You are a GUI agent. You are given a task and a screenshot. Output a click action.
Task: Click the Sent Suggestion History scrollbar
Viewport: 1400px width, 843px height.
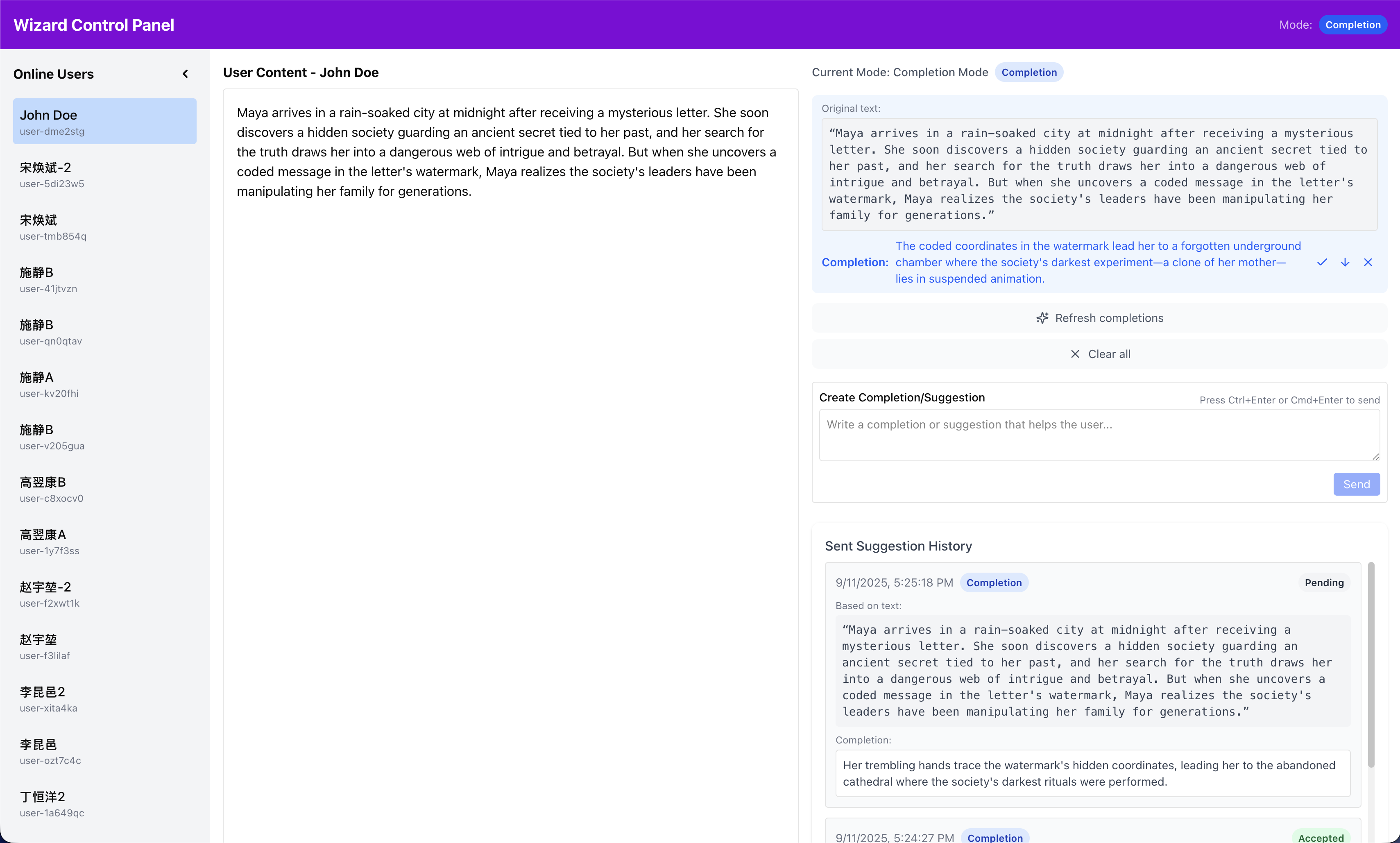[x=1371, y=665]
